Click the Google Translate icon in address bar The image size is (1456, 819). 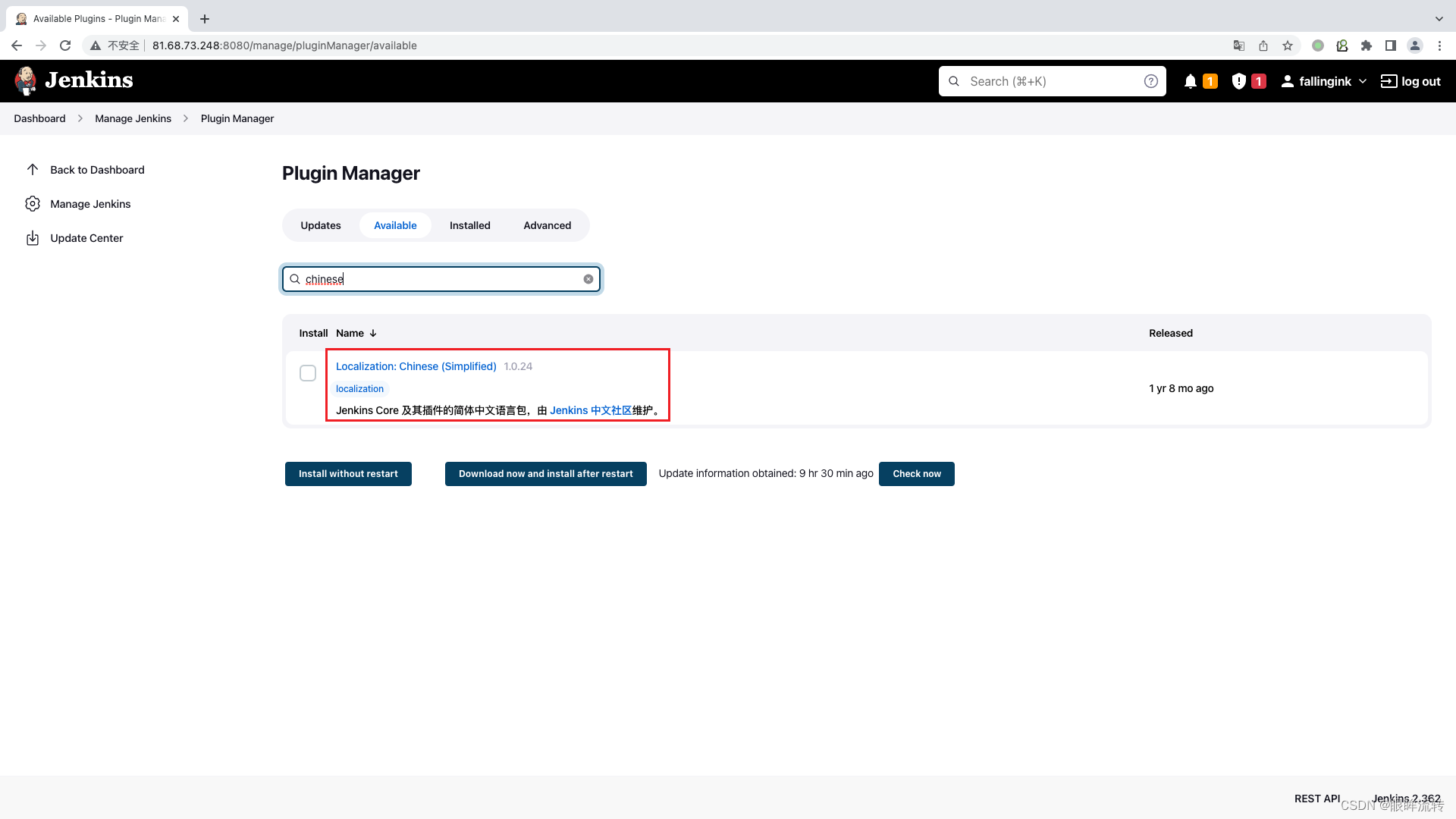click(x=1239, y=45)
